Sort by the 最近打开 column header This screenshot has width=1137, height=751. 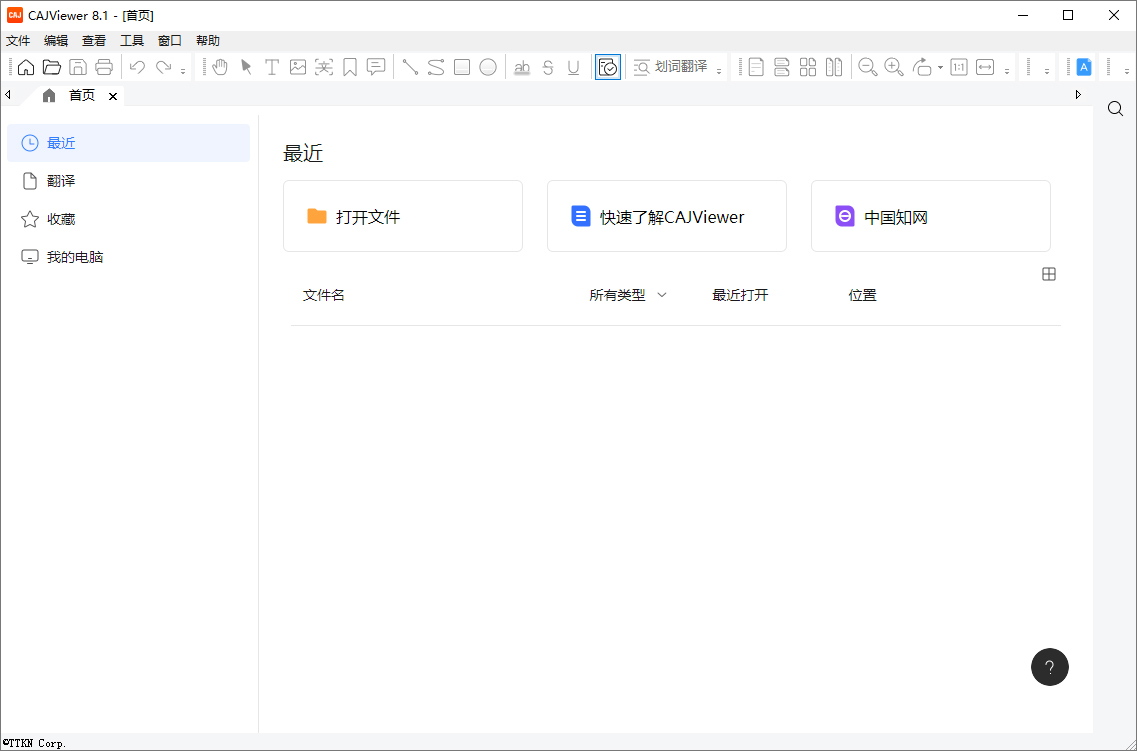[740, 295]
